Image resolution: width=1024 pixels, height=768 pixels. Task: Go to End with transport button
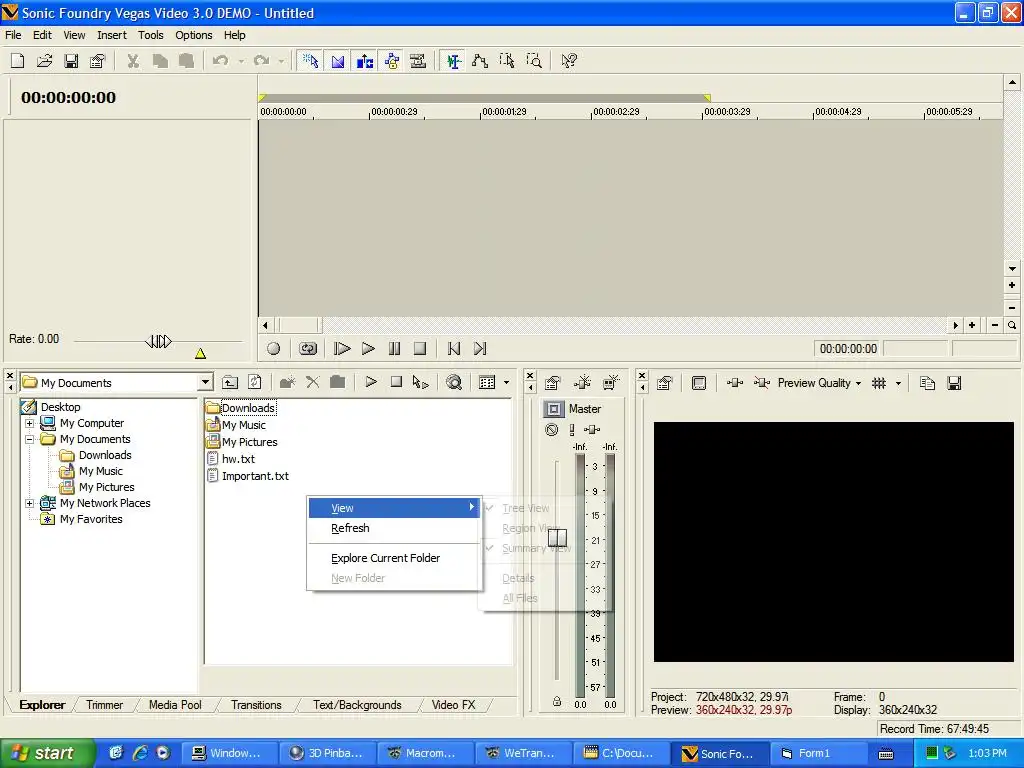(480, 349)
